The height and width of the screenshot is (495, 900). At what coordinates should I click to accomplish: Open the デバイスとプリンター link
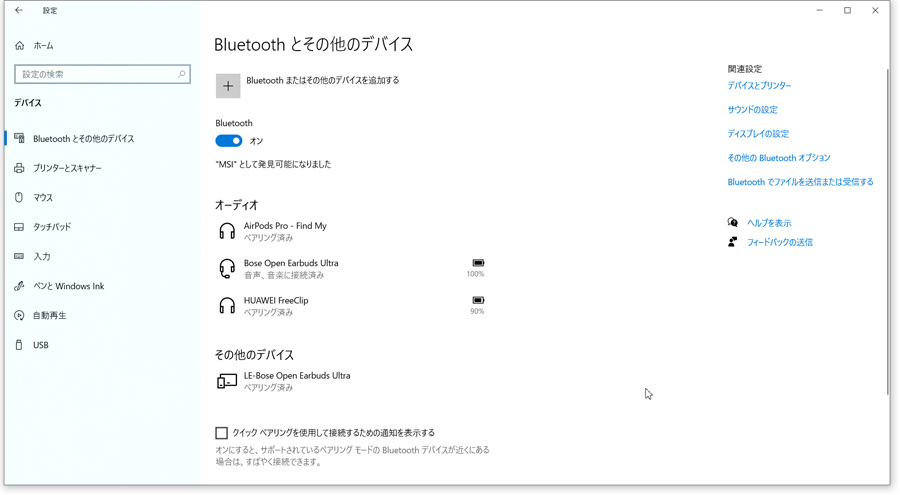[x=759, y=86]
